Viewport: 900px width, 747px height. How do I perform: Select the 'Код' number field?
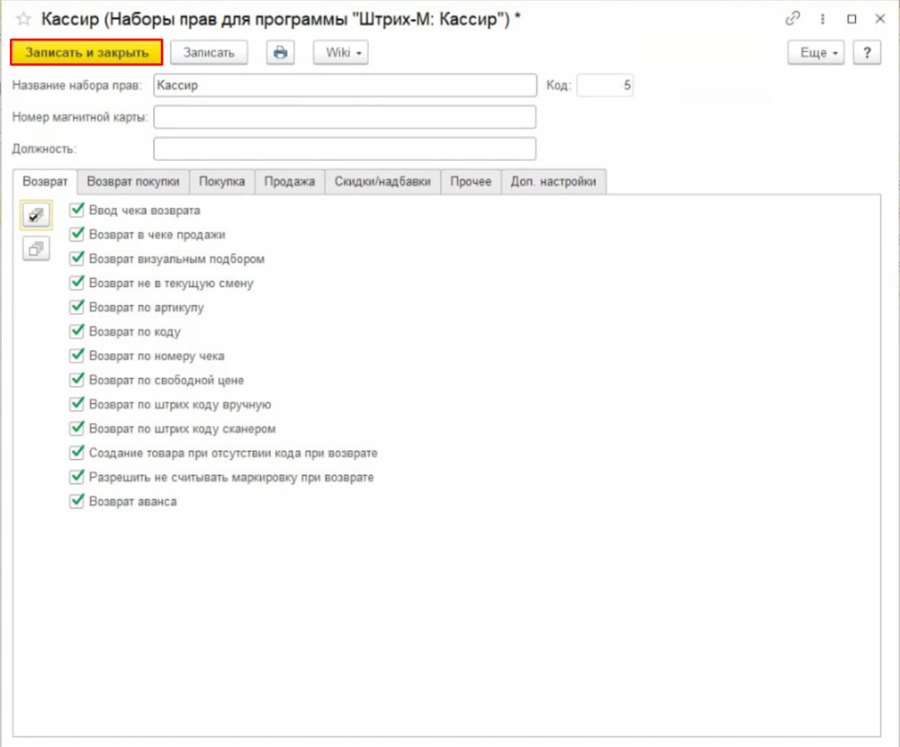point(605,86)
